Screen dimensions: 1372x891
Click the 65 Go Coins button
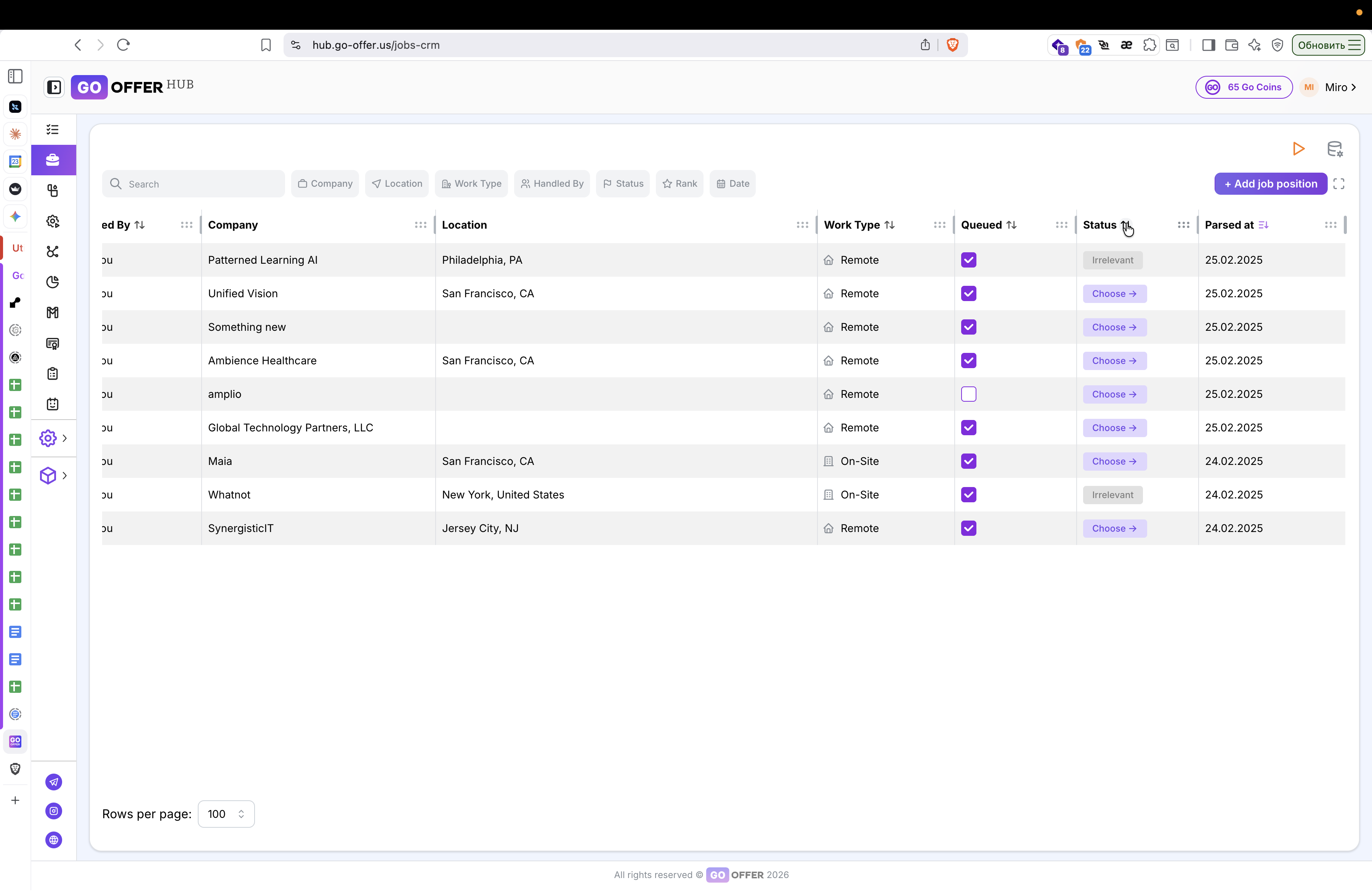pyautogui.click(x=1244, y=87)
